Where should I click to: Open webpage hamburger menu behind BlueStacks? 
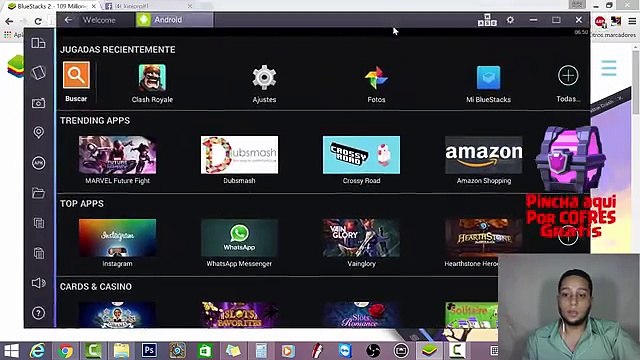click(609, 68)
